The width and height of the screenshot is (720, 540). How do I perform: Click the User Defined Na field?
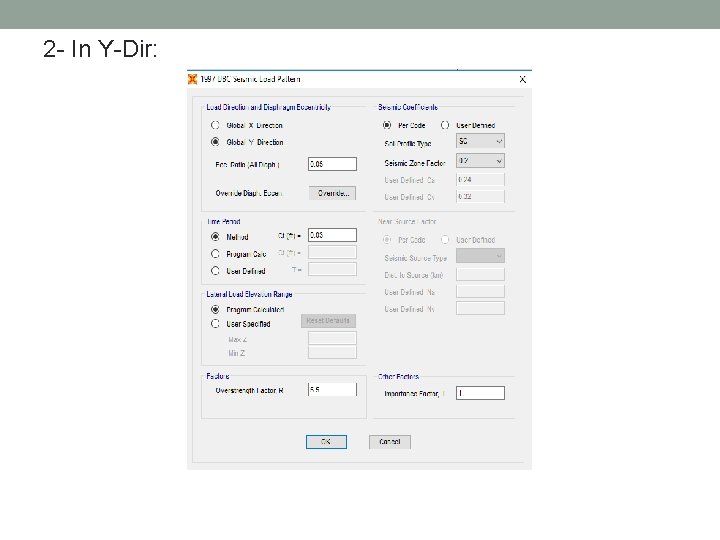click(x=480, y=291)
